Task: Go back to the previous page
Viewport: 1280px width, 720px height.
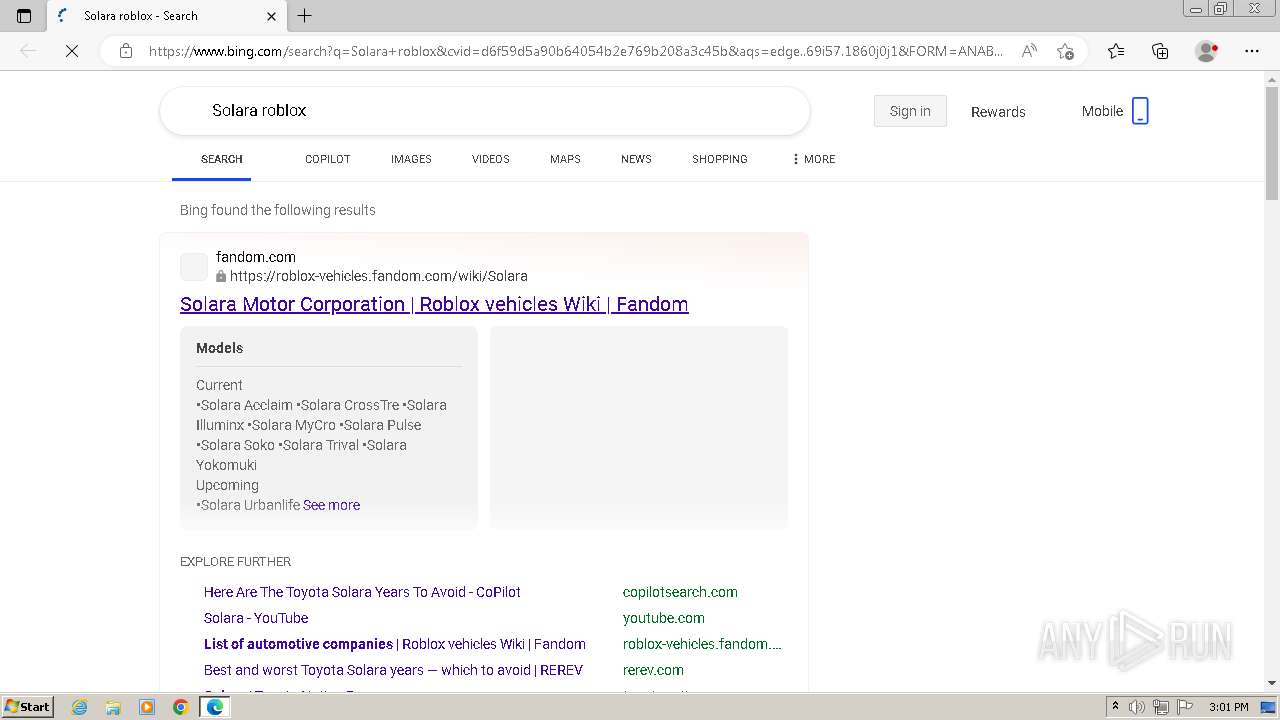Action: tap(28, 51)
